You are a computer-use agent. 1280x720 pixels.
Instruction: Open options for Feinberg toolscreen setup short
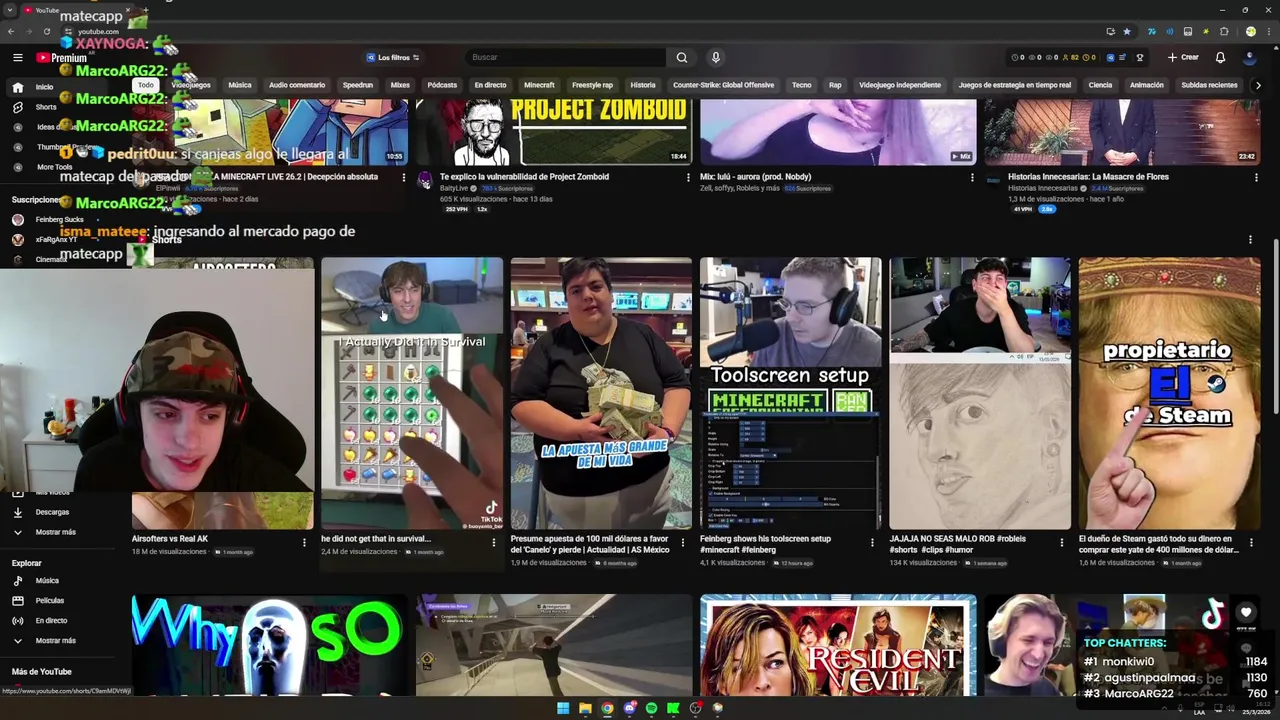point(873,542)
